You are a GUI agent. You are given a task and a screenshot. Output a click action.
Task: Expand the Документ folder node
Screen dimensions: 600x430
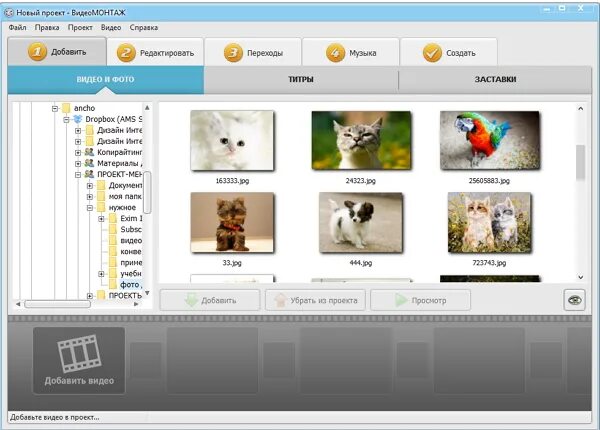point(90,186)
